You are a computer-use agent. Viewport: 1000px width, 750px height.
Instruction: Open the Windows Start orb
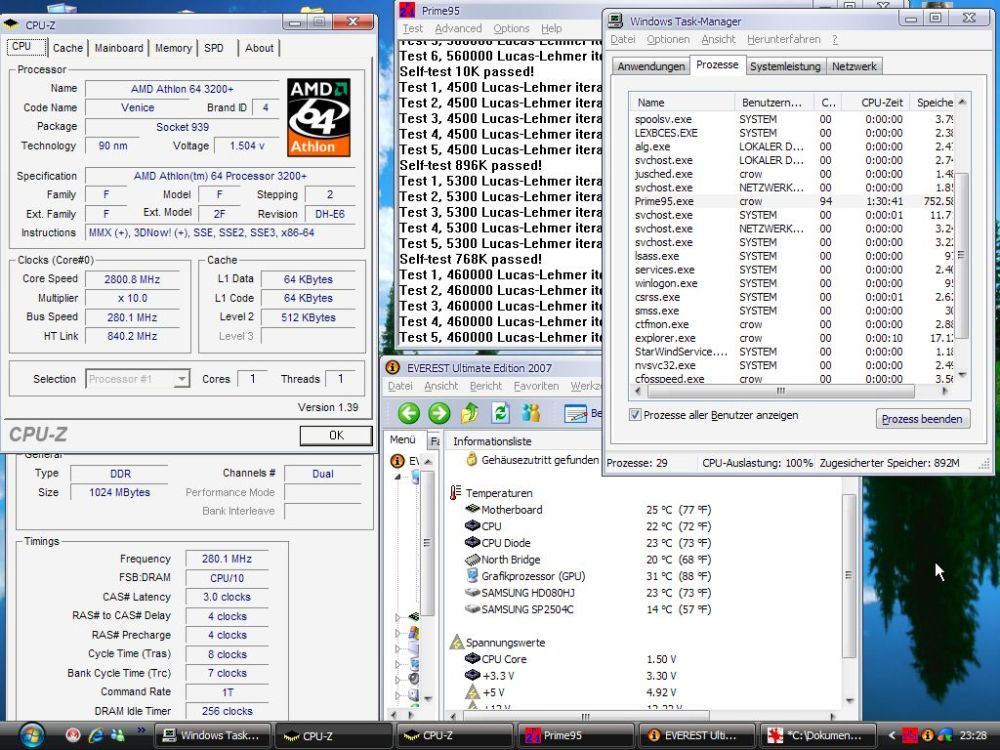click(30, 735)
